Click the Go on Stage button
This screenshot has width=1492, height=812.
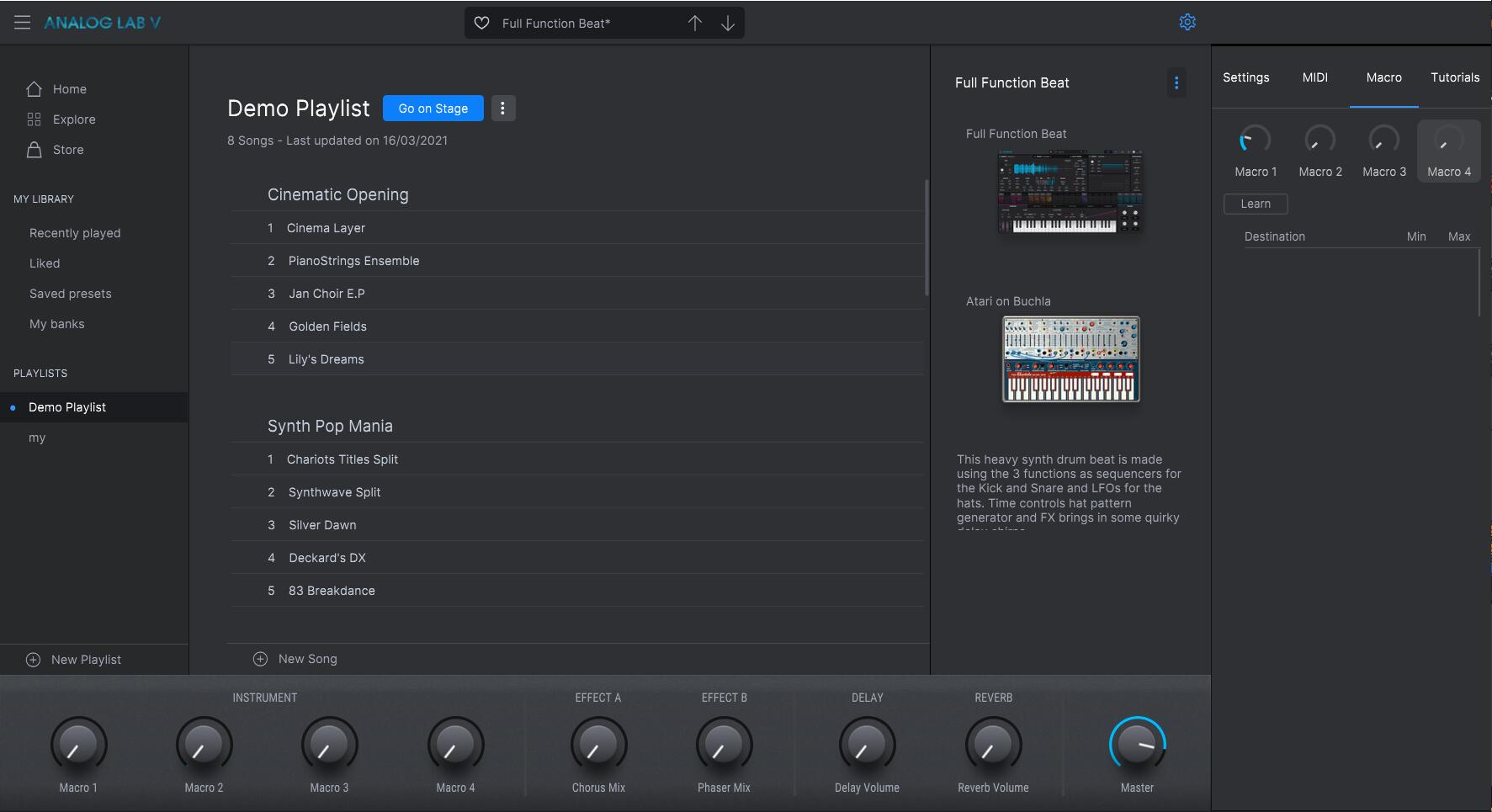click(x=433, y=108)
